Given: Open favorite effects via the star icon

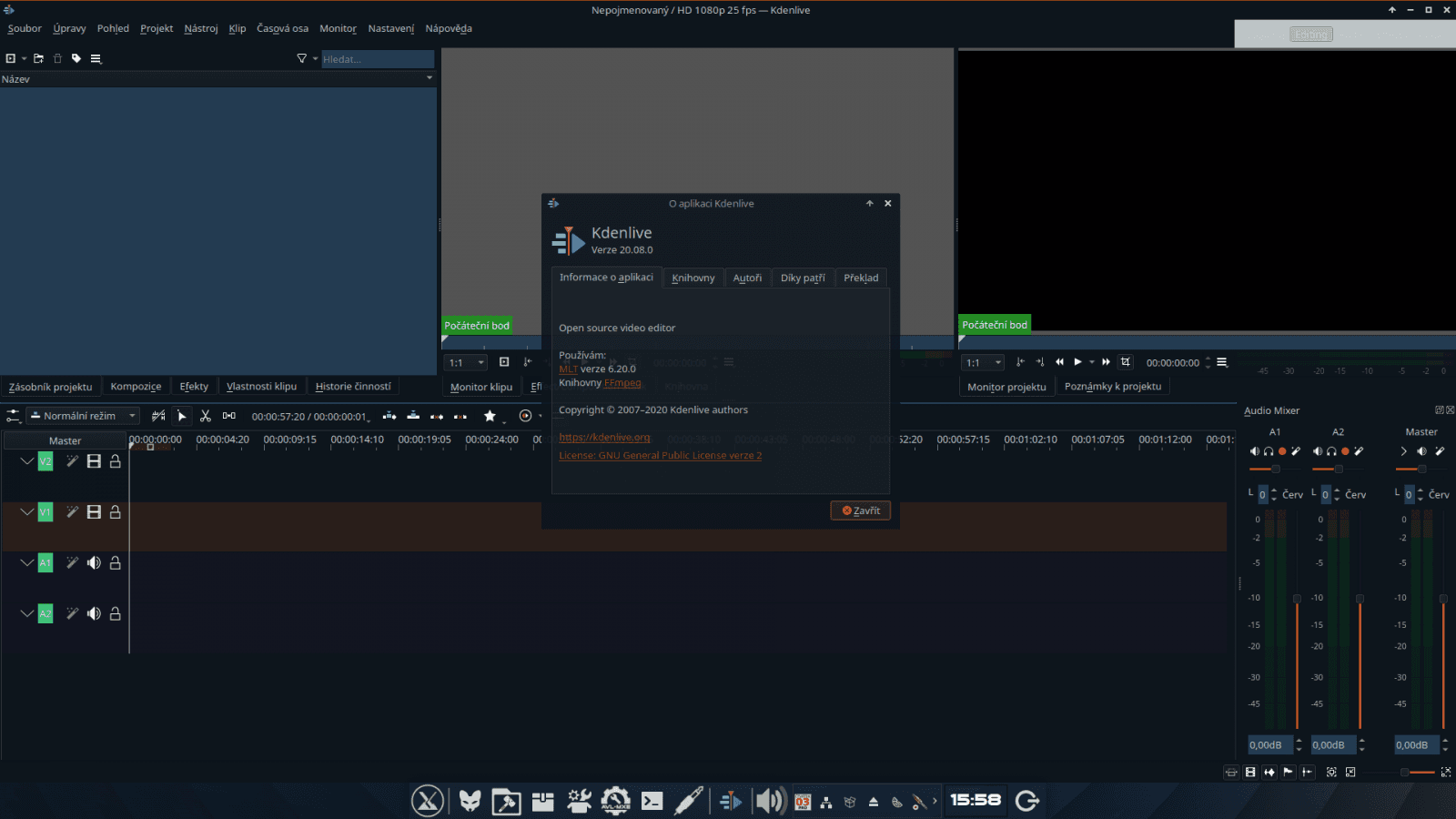Looking at the screenshot, I should [x=491, y=416].
